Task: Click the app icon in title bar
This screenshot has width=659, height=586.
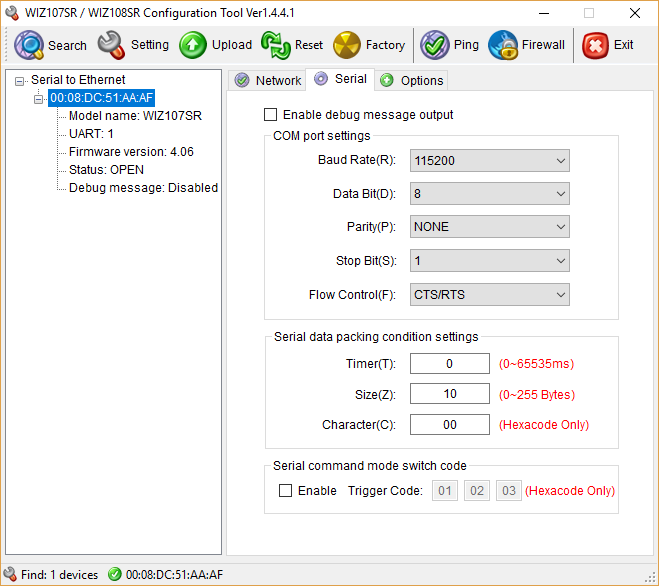Action: pos(12,13)
